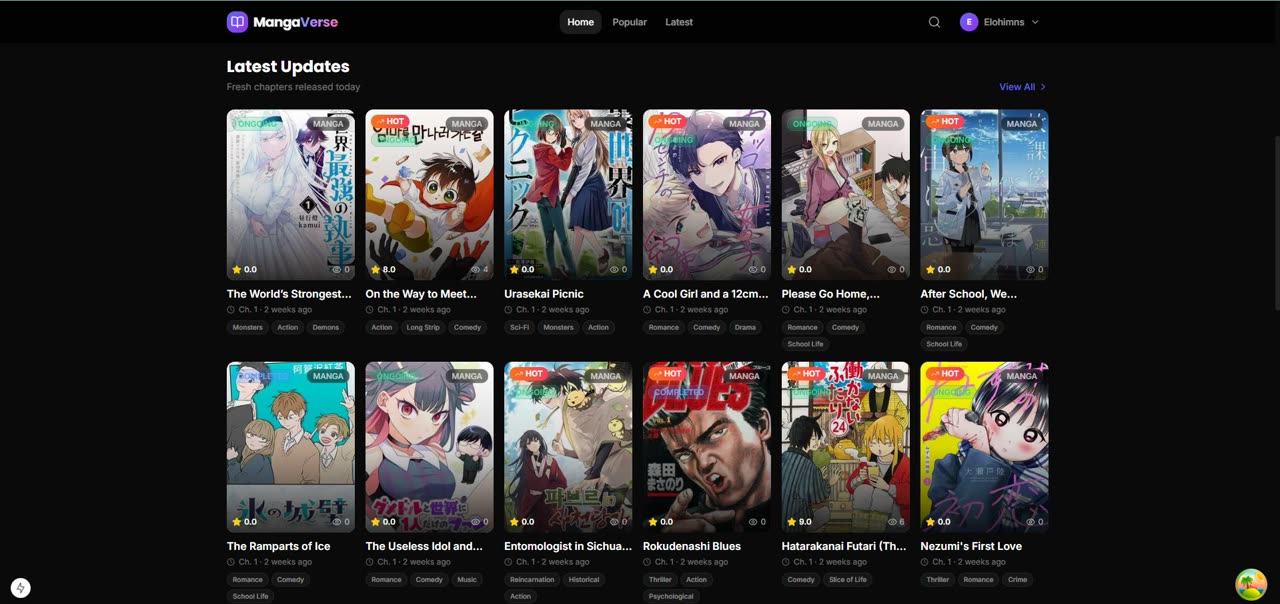Select the Psychological genre tag
Viewport: 1280px width, 604px height.
coord(671,596)
